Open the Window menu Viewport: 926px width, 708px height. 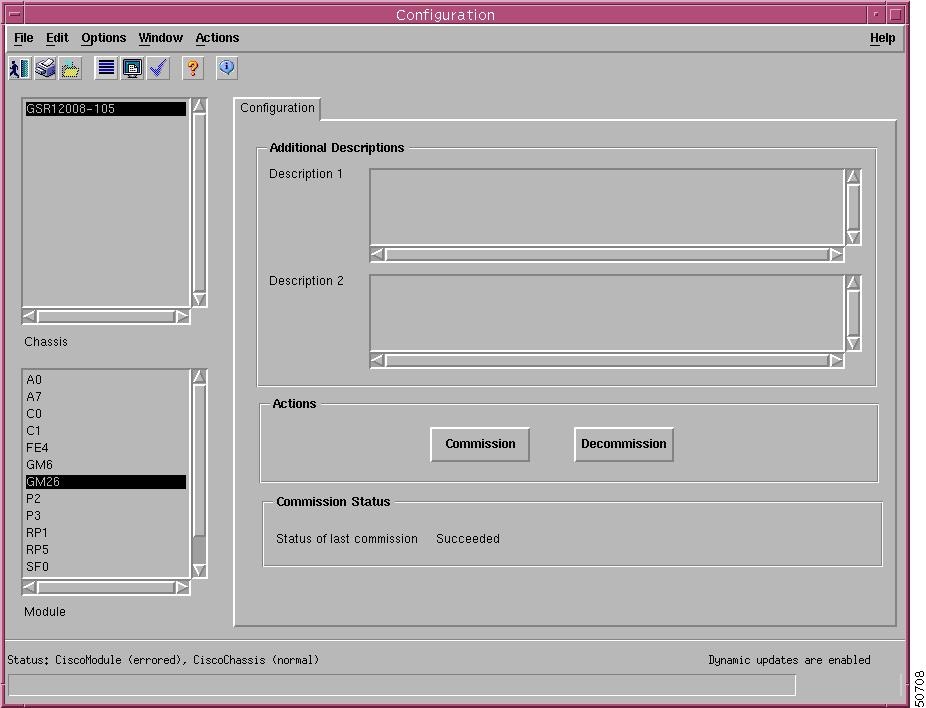(x=161, y=38)
